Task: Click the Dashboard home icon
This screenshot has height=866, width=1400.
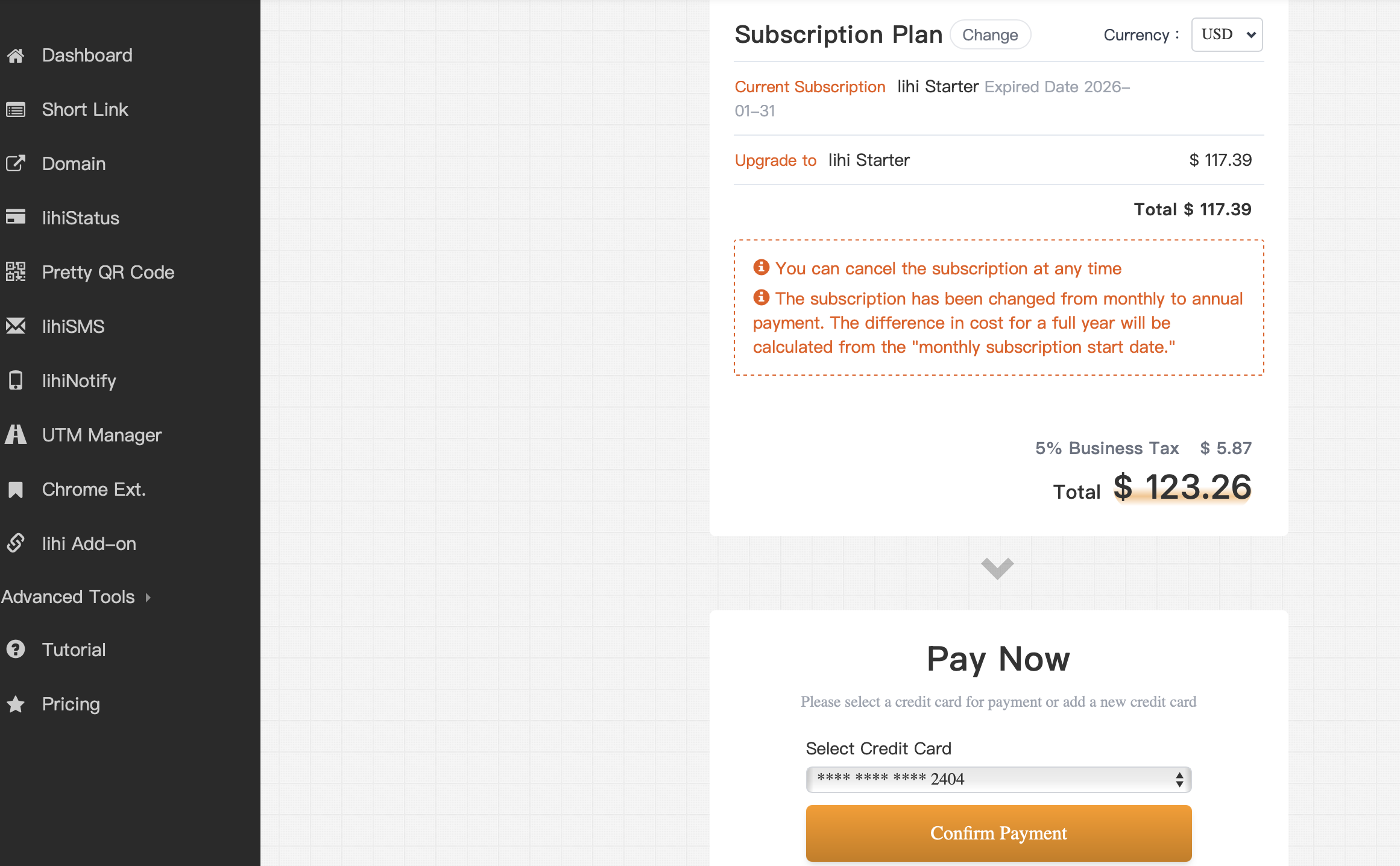Action: (x=16, y=55)
